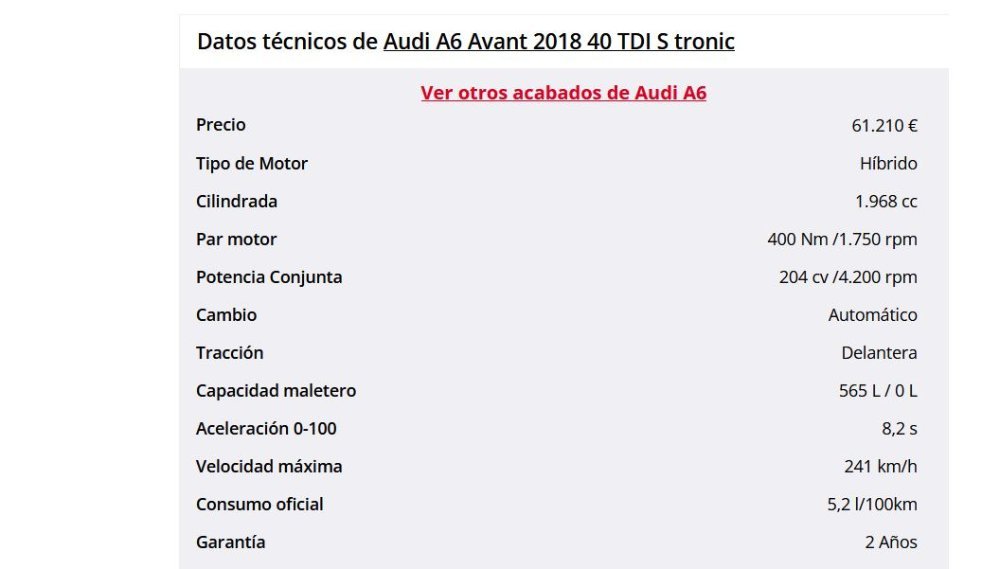Select the Tipo de Motor row label
Screen dimensions: 1000x569
252,163
